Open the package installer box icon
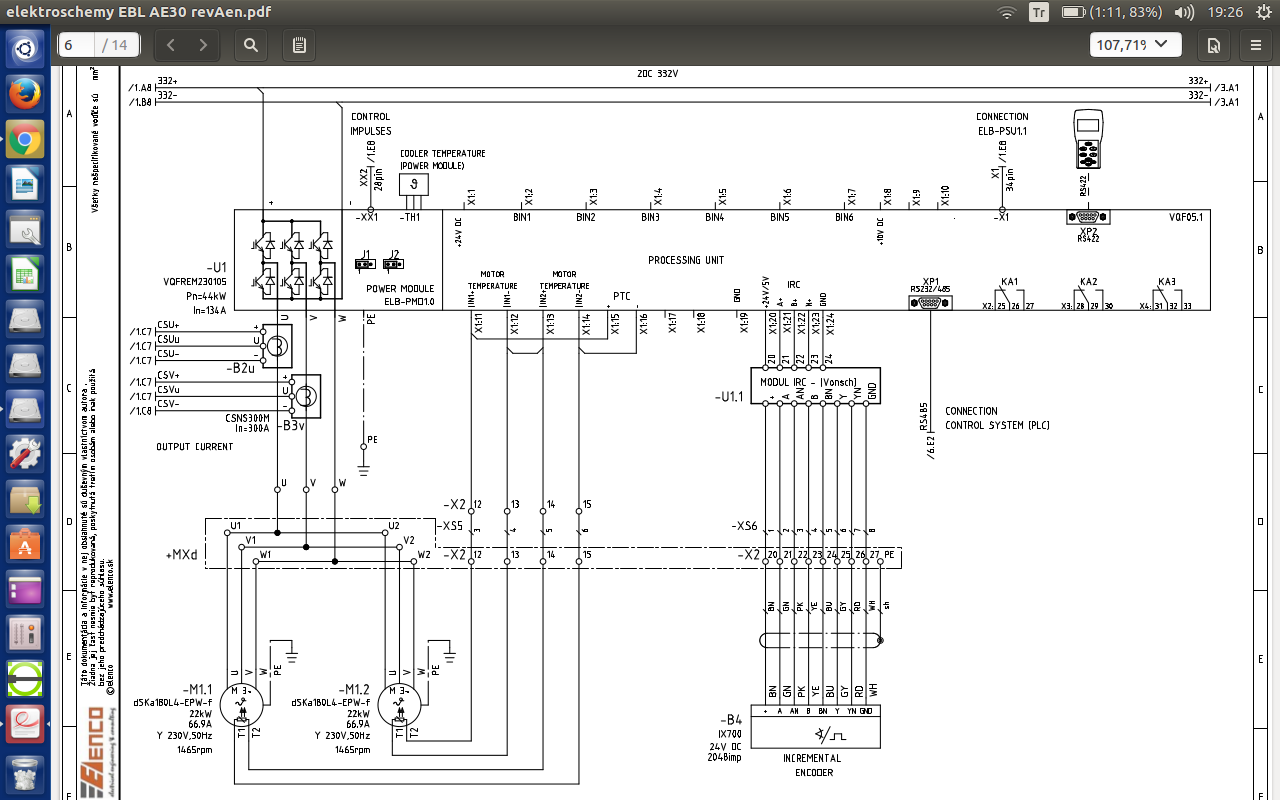Viewport: 1280px width, 800px height. click(x=25, y=499)
